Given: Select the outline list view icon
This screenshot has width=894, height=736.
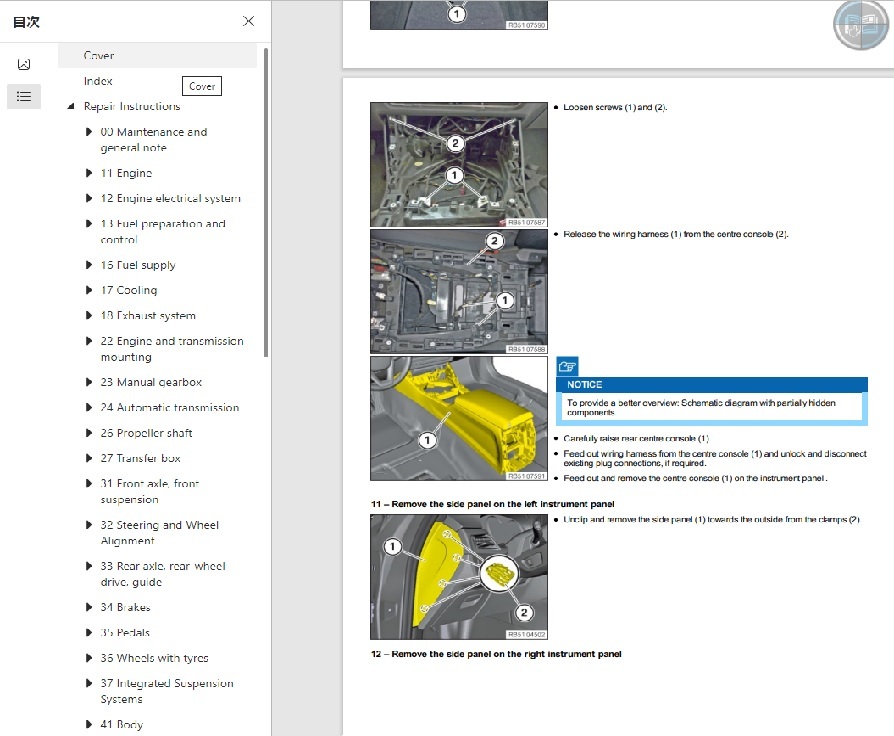Looking at the screenshot, I should pyautogui.click(x=24, y=96).
